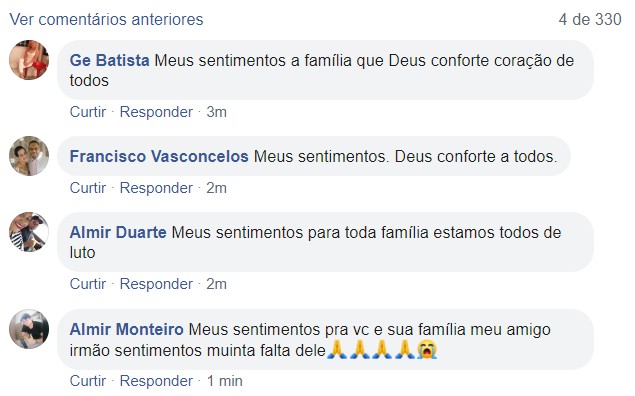Open Francisco Vasconcelos's profile picture
This screenshot has height=396, width=635.
point(29,156)
